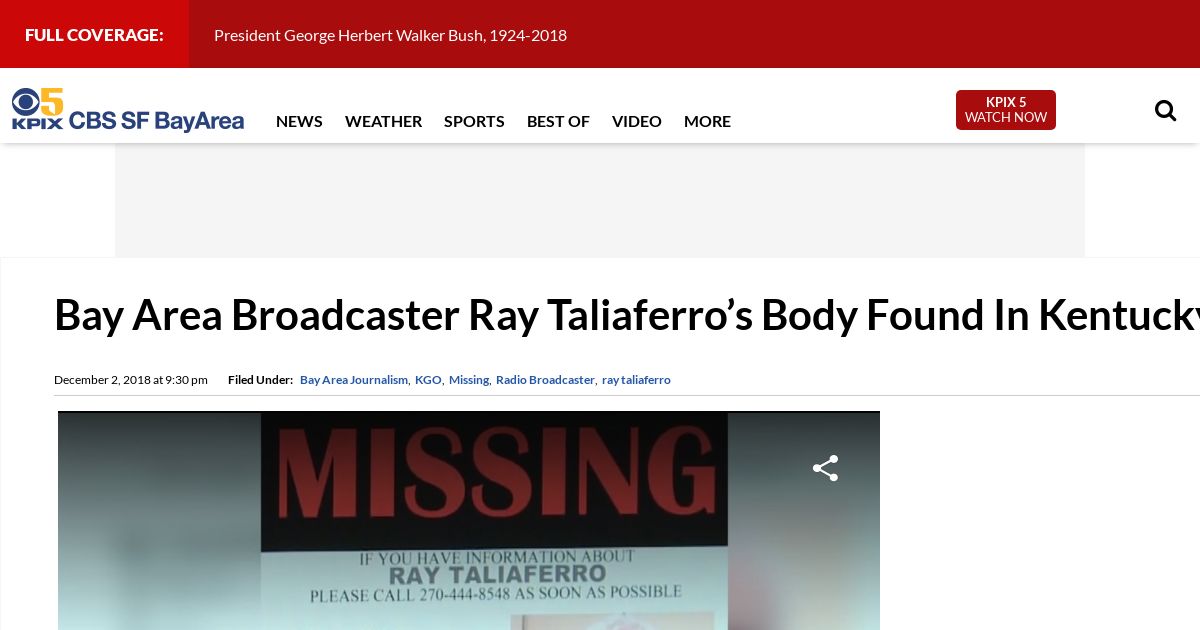Open the KGO tag link

tap(428, 380)
